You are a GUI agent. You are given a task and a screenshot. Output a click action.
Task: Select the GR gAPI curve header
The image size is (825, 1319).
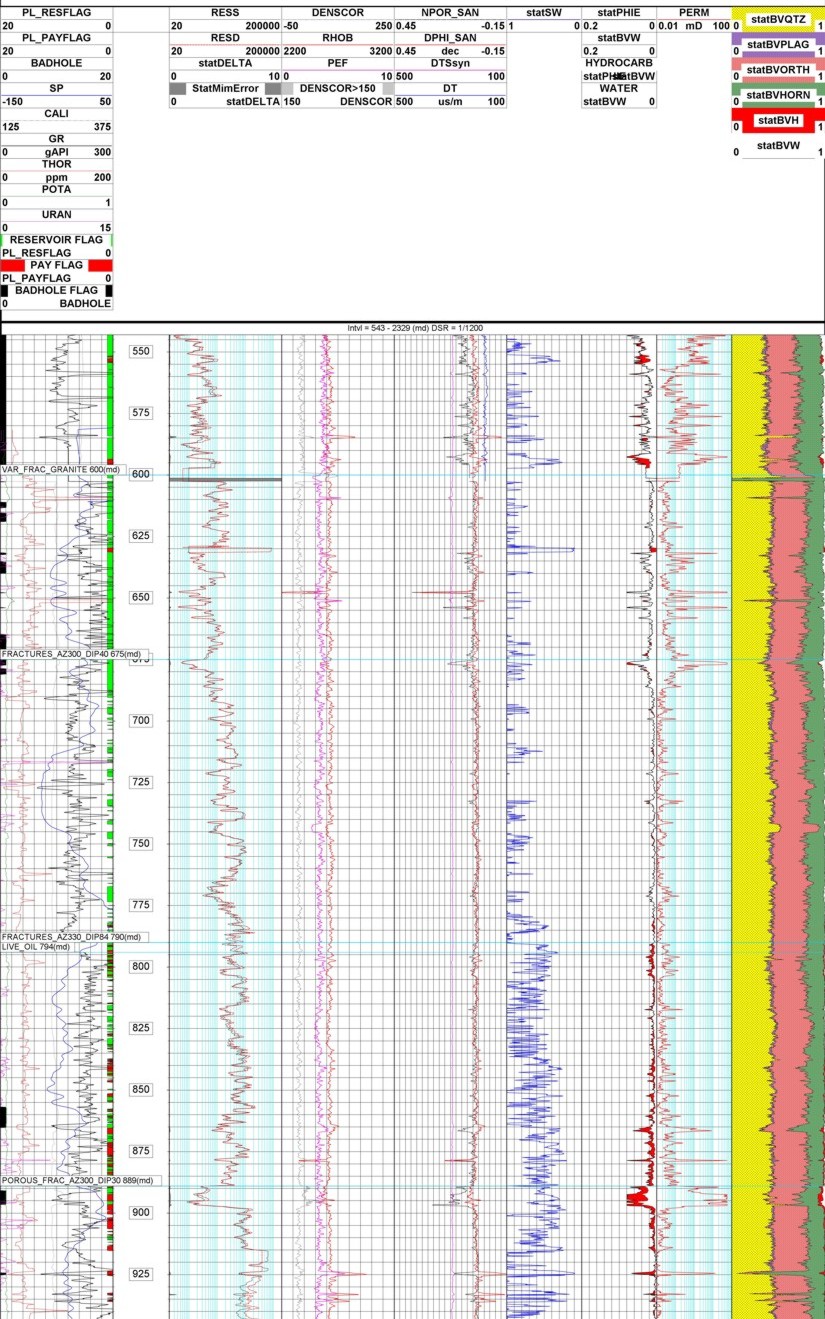click(56, 145)
